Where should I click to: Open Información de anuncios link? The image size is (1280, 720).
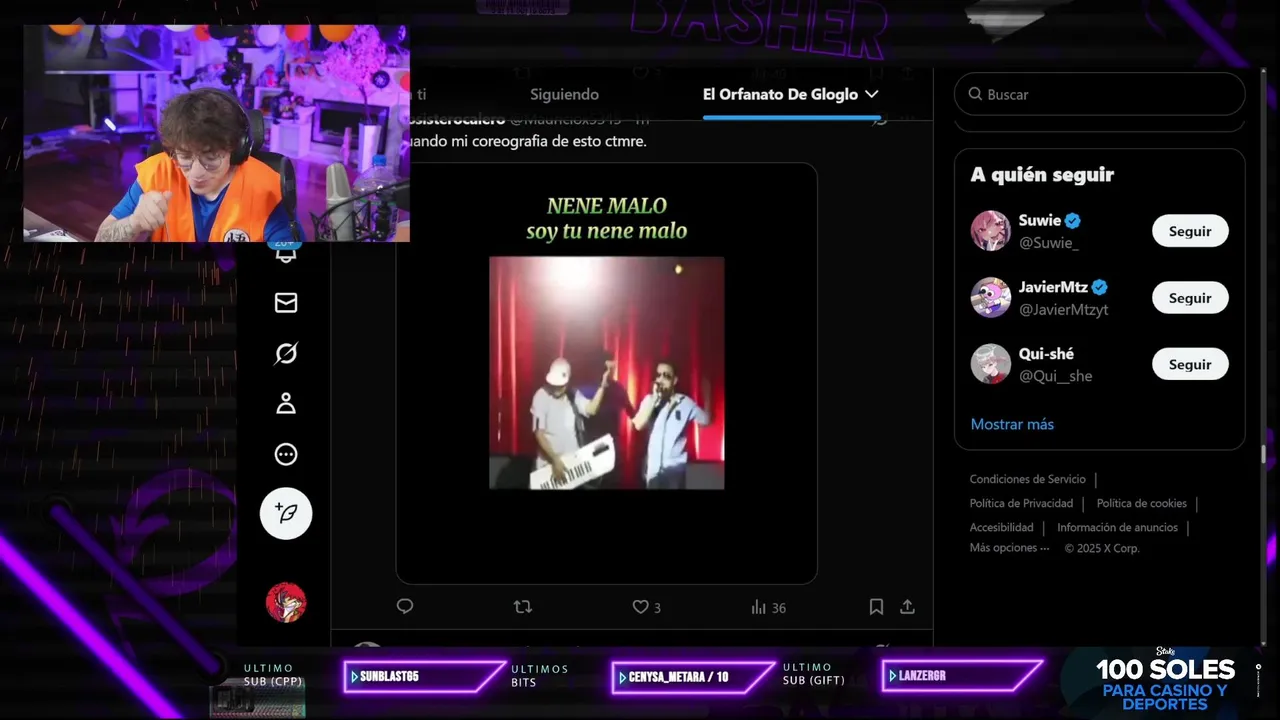(1117, 527)
